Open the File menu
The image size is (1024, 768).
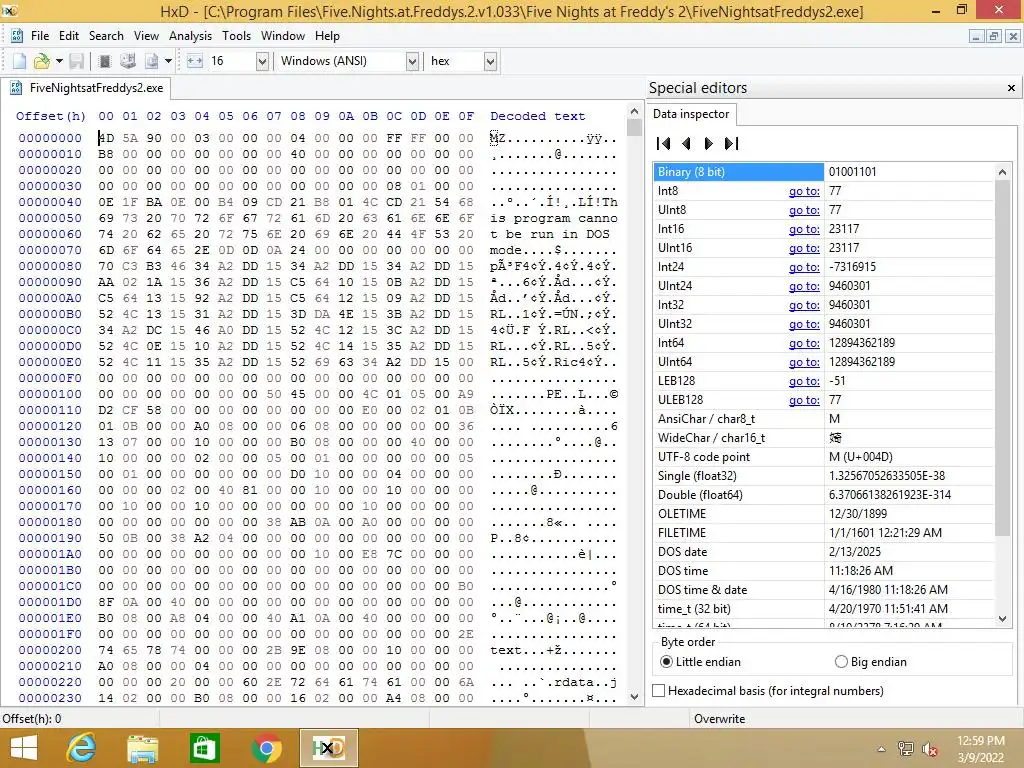(x=40, y=36)
